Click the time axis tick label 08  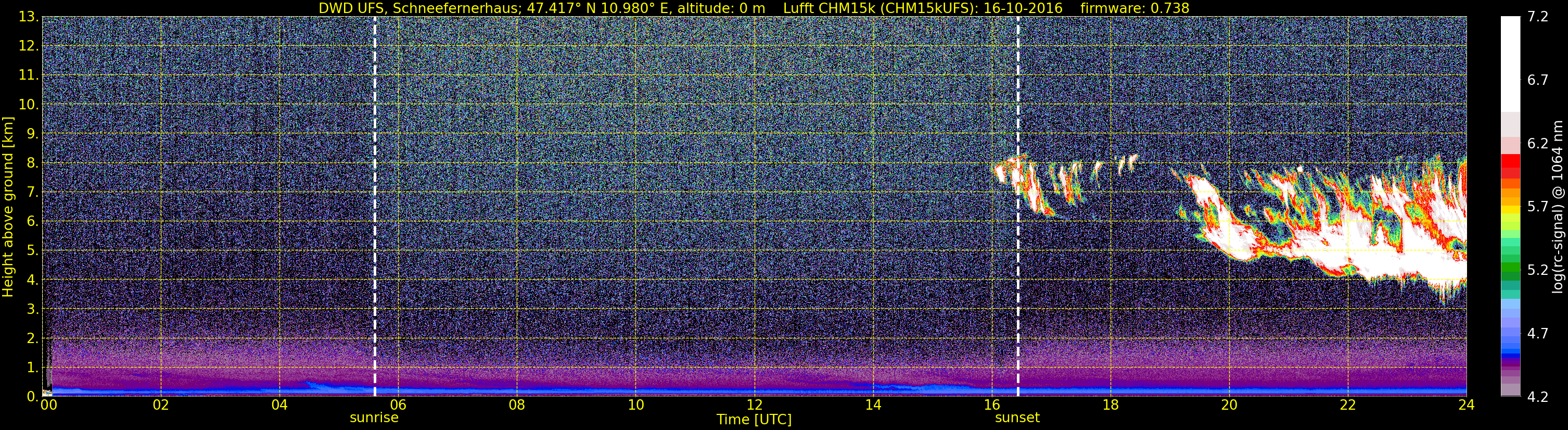tap(516, 405)
